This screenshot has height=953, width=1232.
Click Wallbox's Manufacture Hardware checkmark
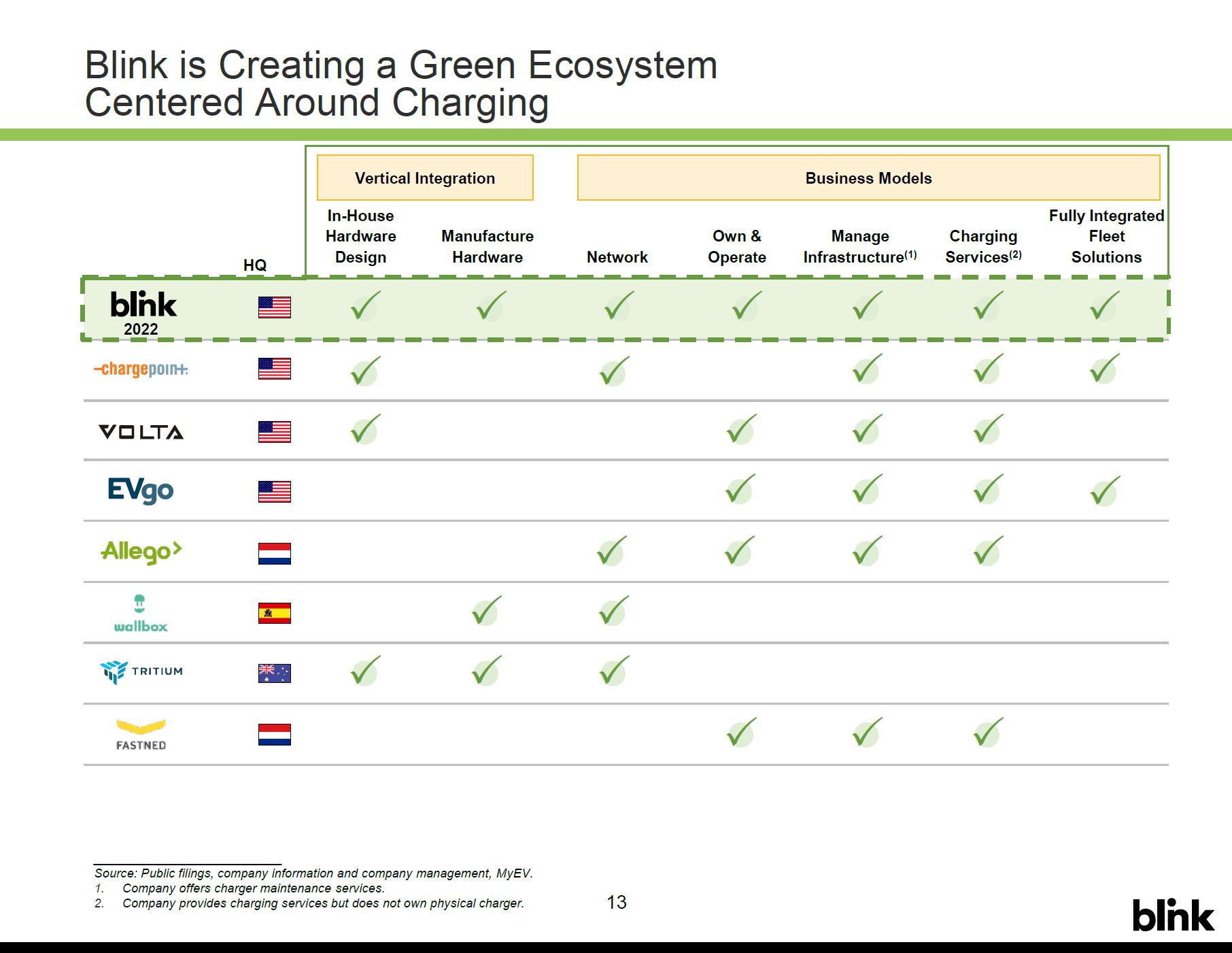[486, 612]
